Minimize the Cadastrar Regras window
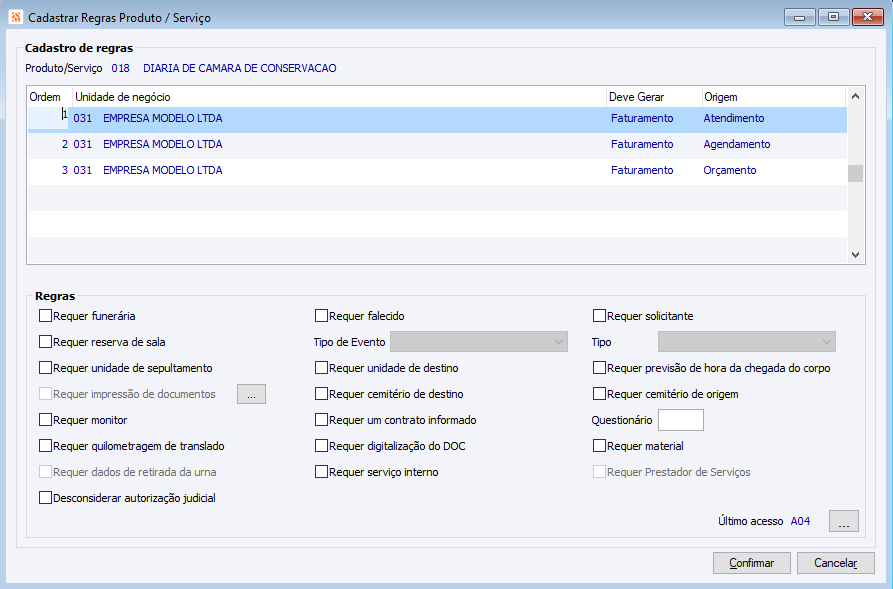 pyautogui.click(x=800, y=17)
